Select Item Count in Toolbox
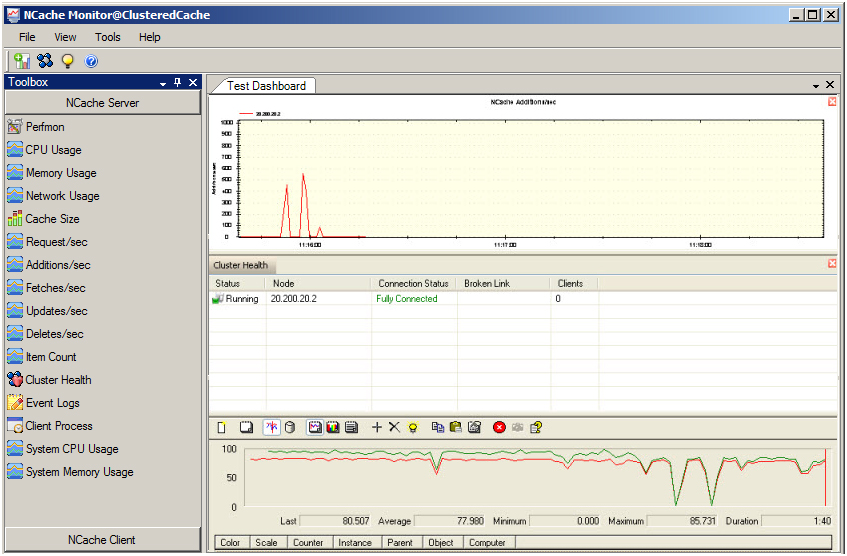 [42, 357]
